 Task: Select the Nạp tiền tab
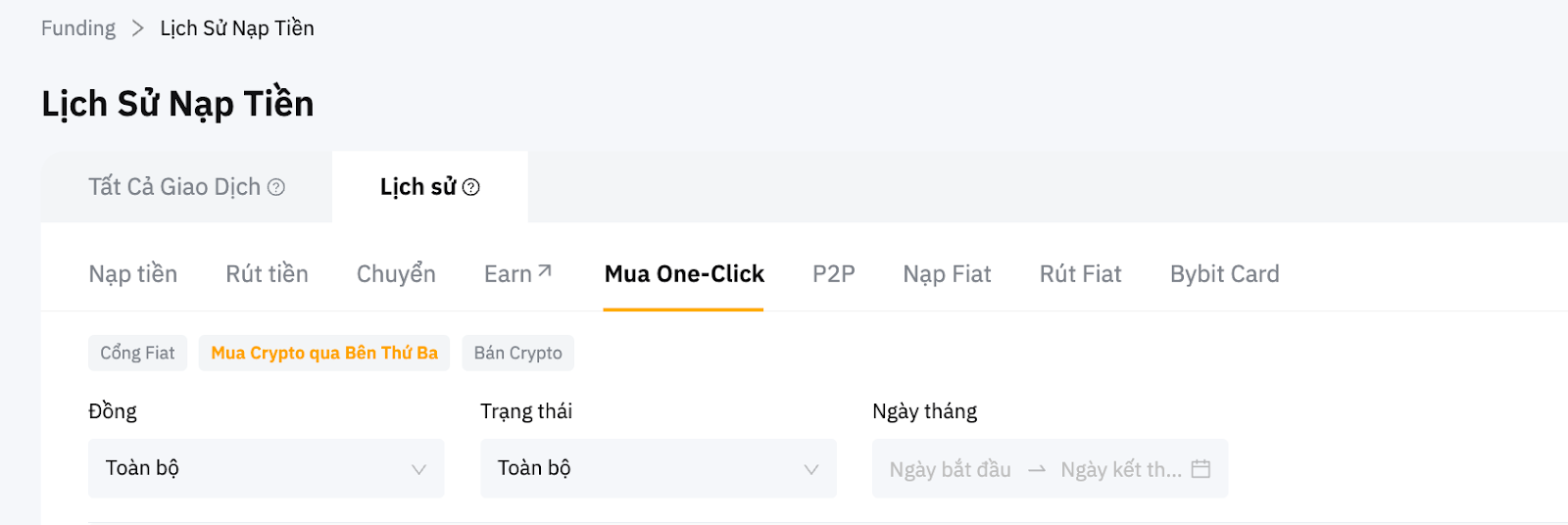point(133,274)
